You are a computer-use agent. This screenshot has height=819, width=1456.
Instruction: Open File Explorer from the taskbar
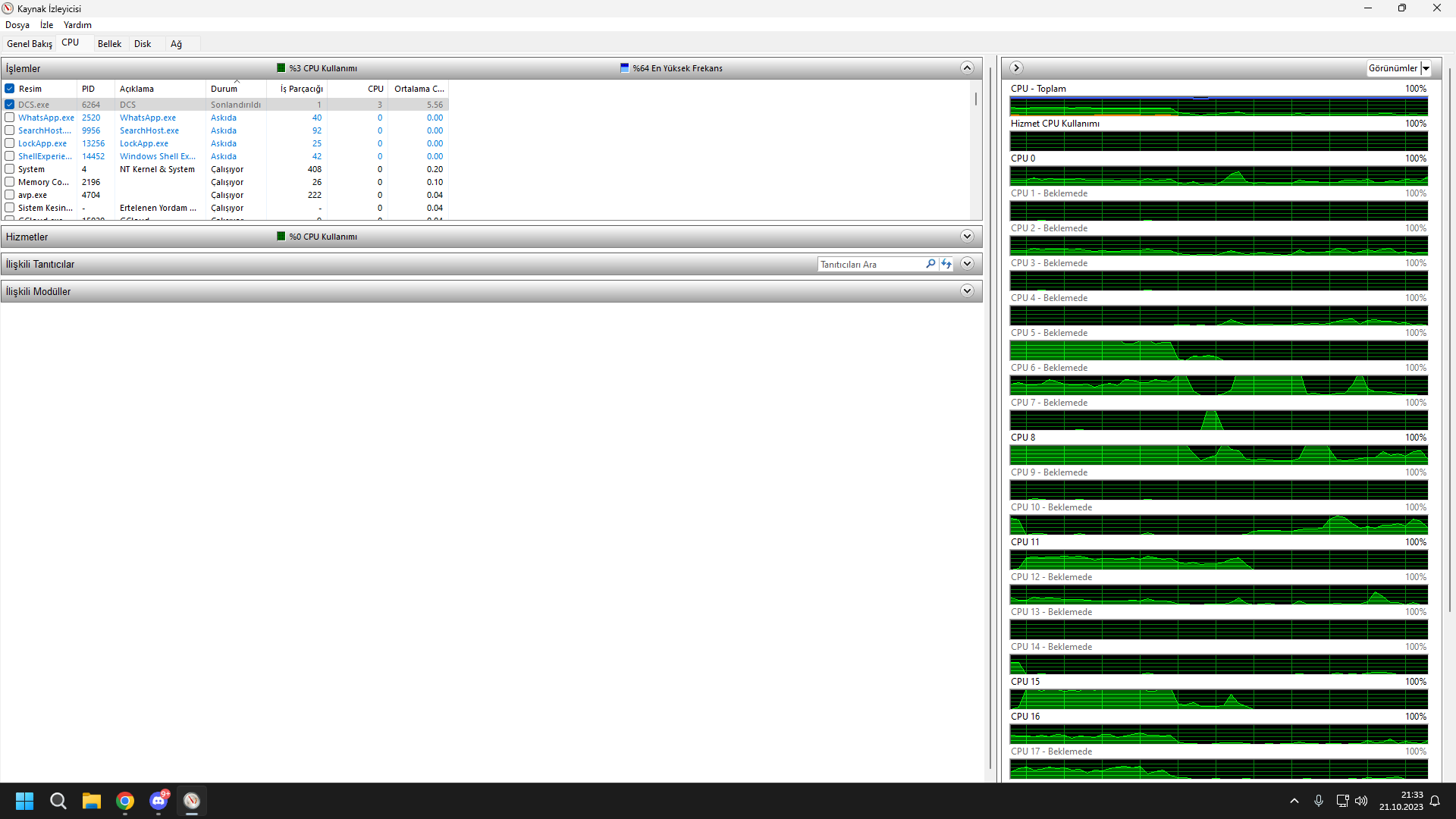[x=92, y=801]
